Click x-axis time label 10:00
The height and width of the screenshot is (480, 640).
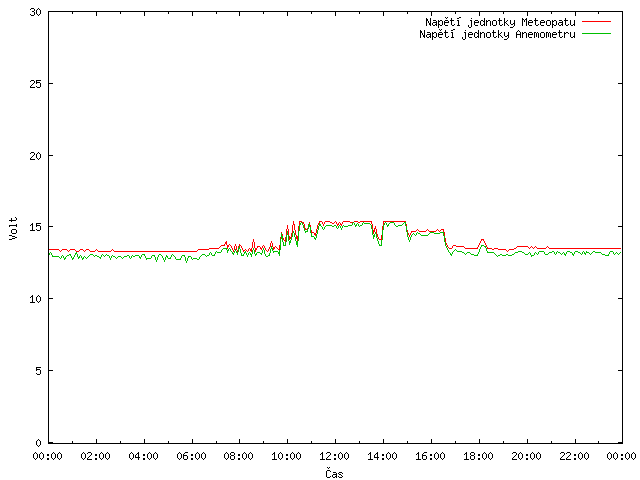287,456
